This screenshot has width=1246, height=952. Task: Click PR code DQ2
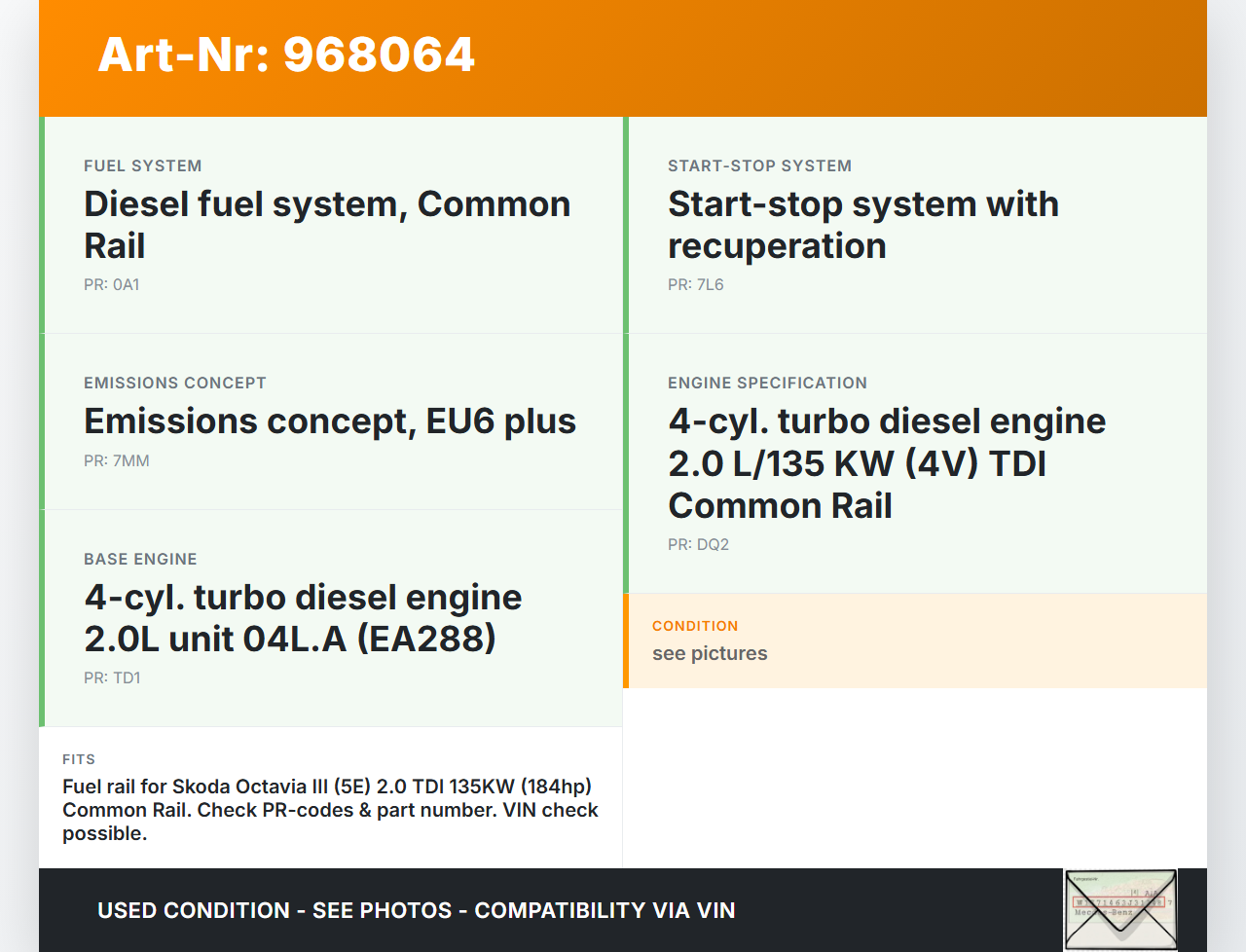(x=698, y=545)
